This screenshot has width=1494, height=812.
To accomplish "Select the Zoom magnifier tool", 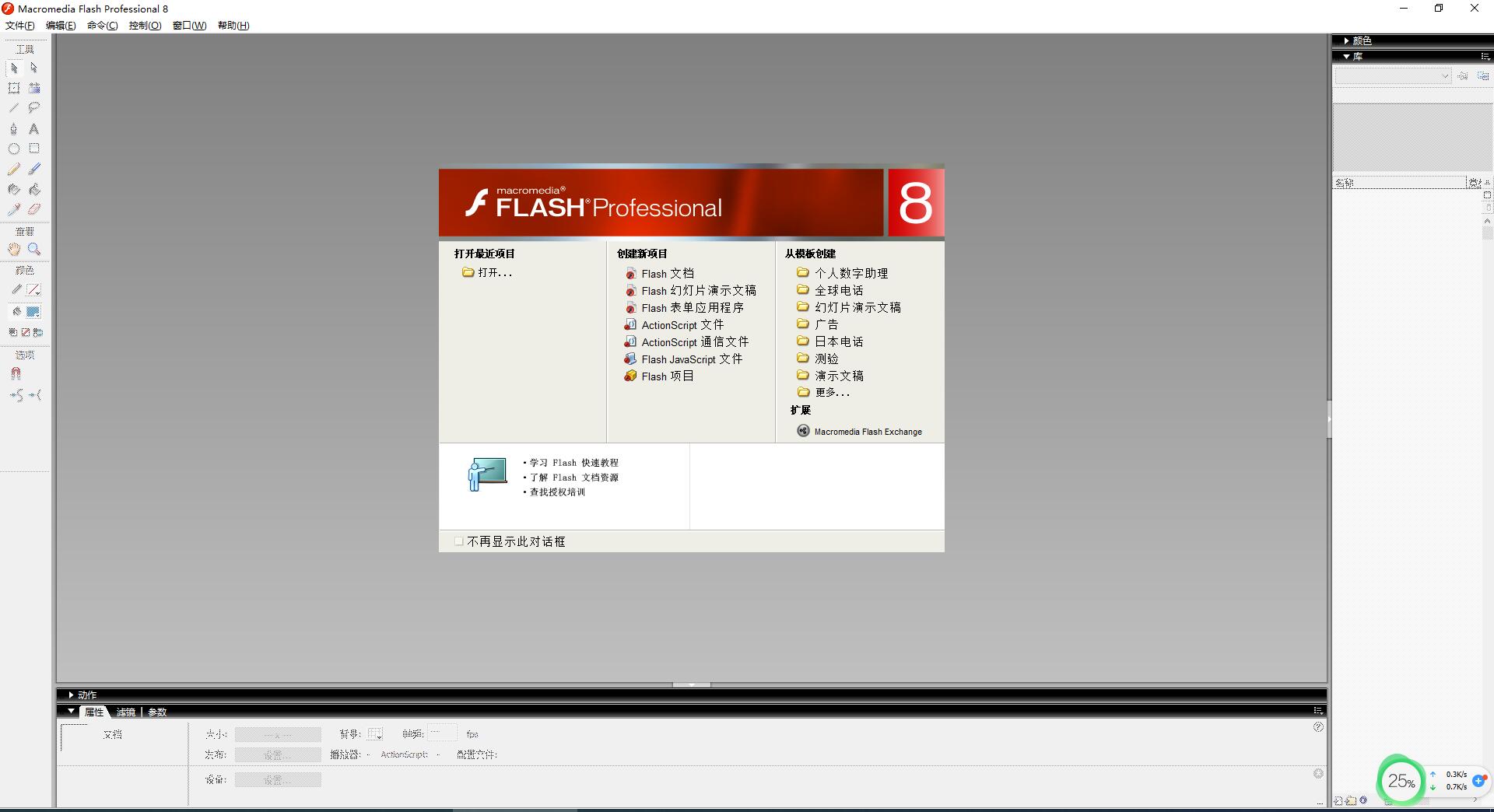I will tap(34, 249).
